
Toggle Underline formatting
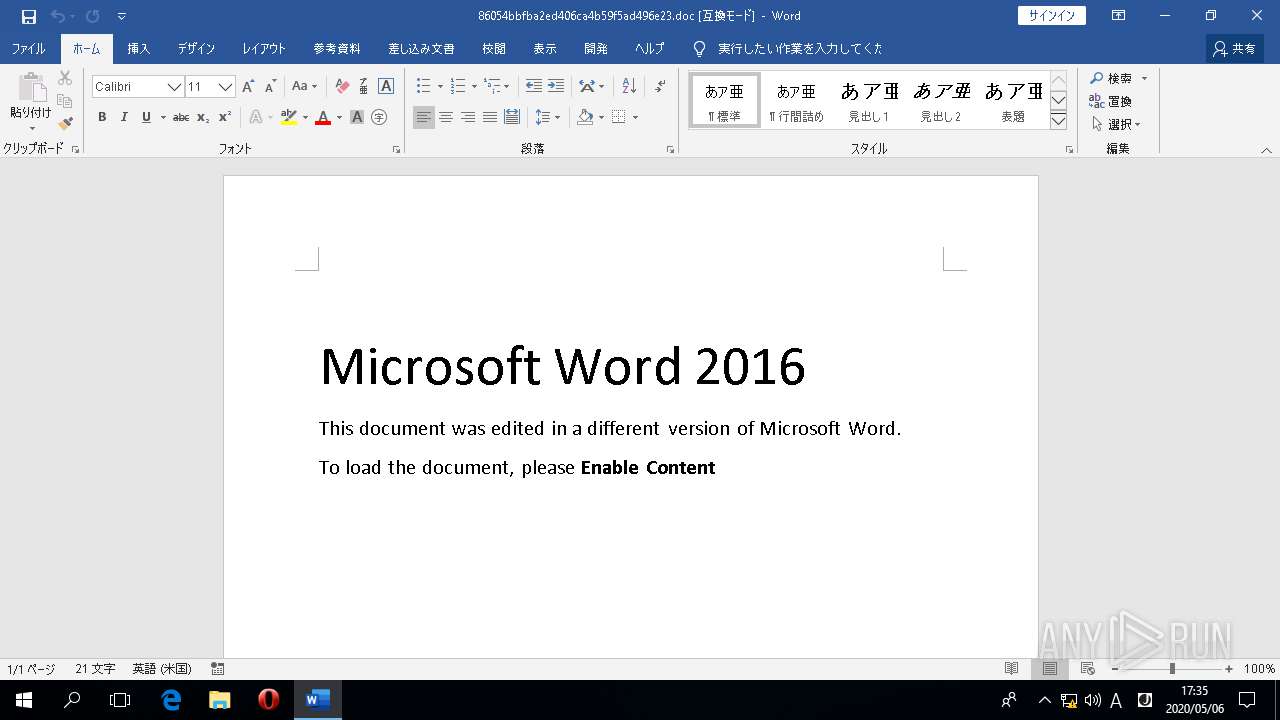(x=146, y=117)
